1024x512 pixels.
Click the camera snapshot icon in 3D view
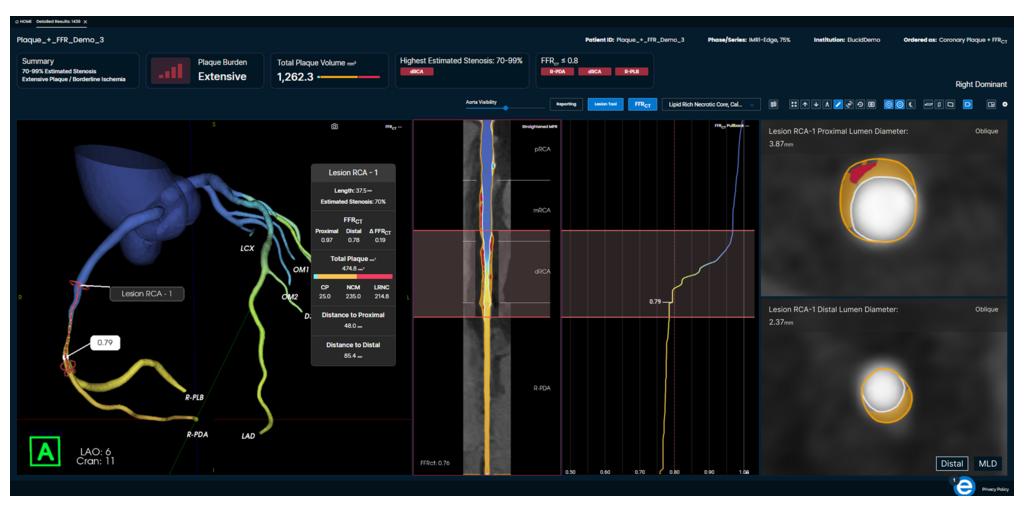(334, 127)
